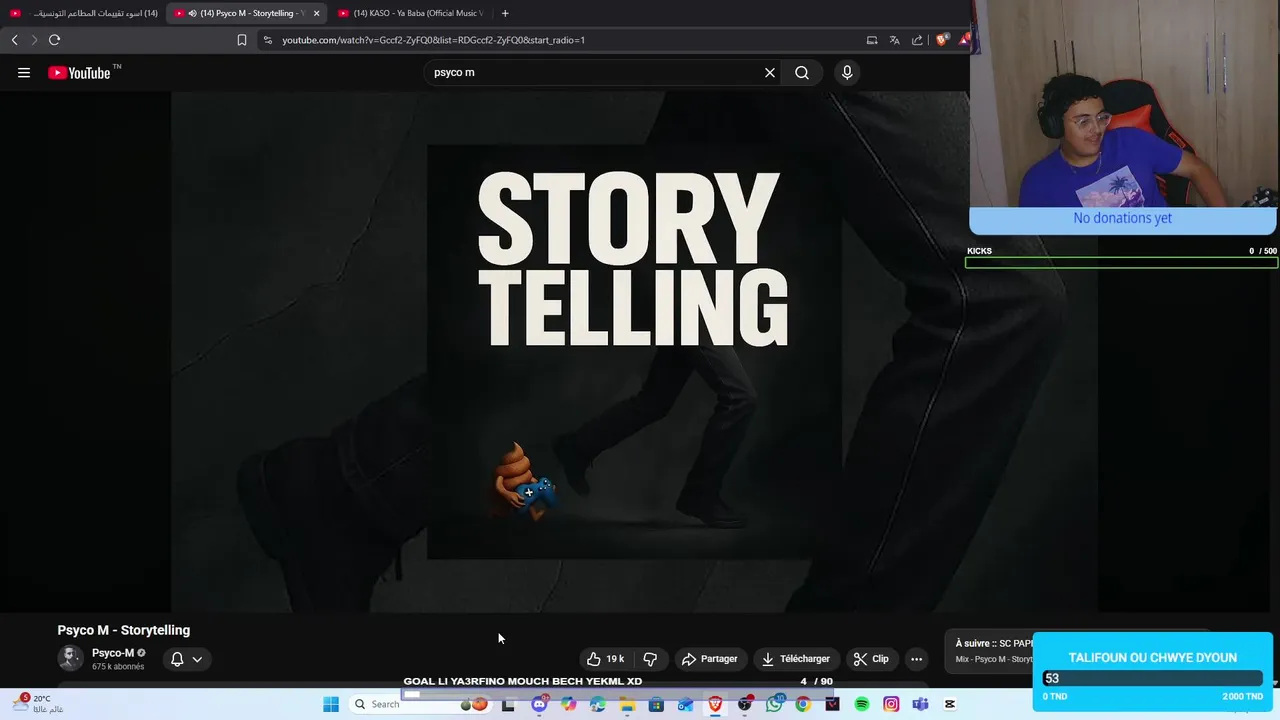
Task: Open Google Chrome from the taskbar
Action: 803,704
